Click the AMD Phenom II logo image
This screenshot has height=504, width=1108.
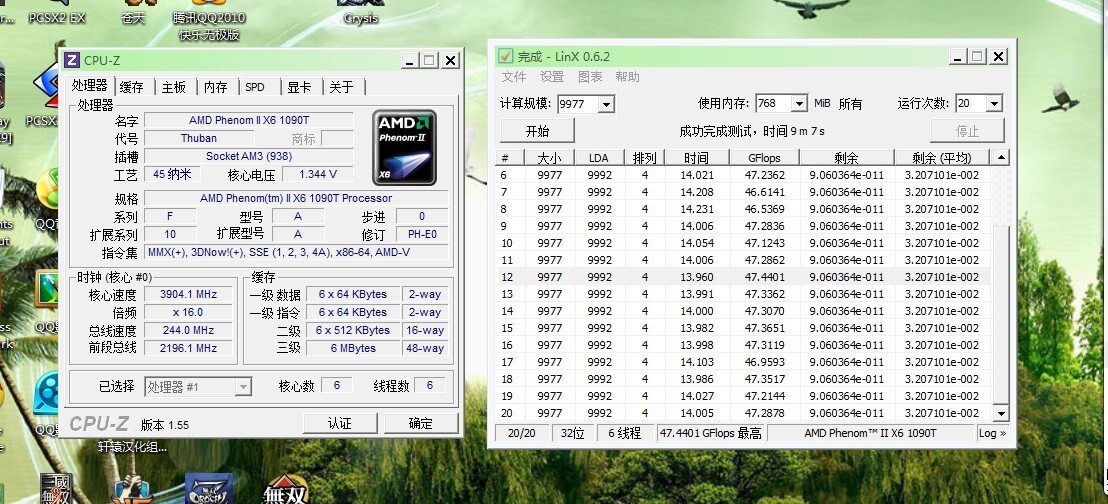coord(405,147)
